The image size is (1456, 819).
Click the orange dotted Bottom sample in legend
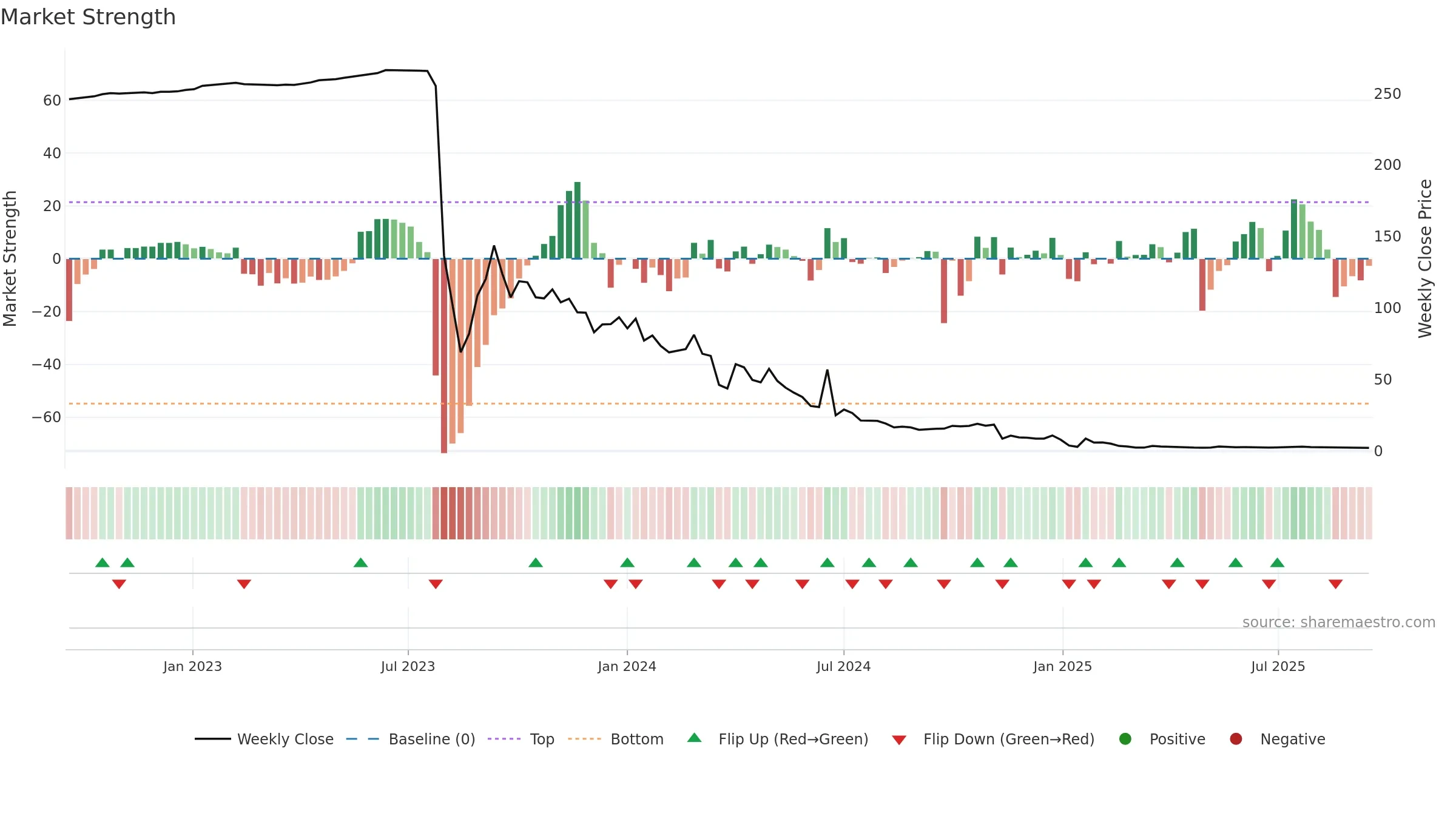585,739
